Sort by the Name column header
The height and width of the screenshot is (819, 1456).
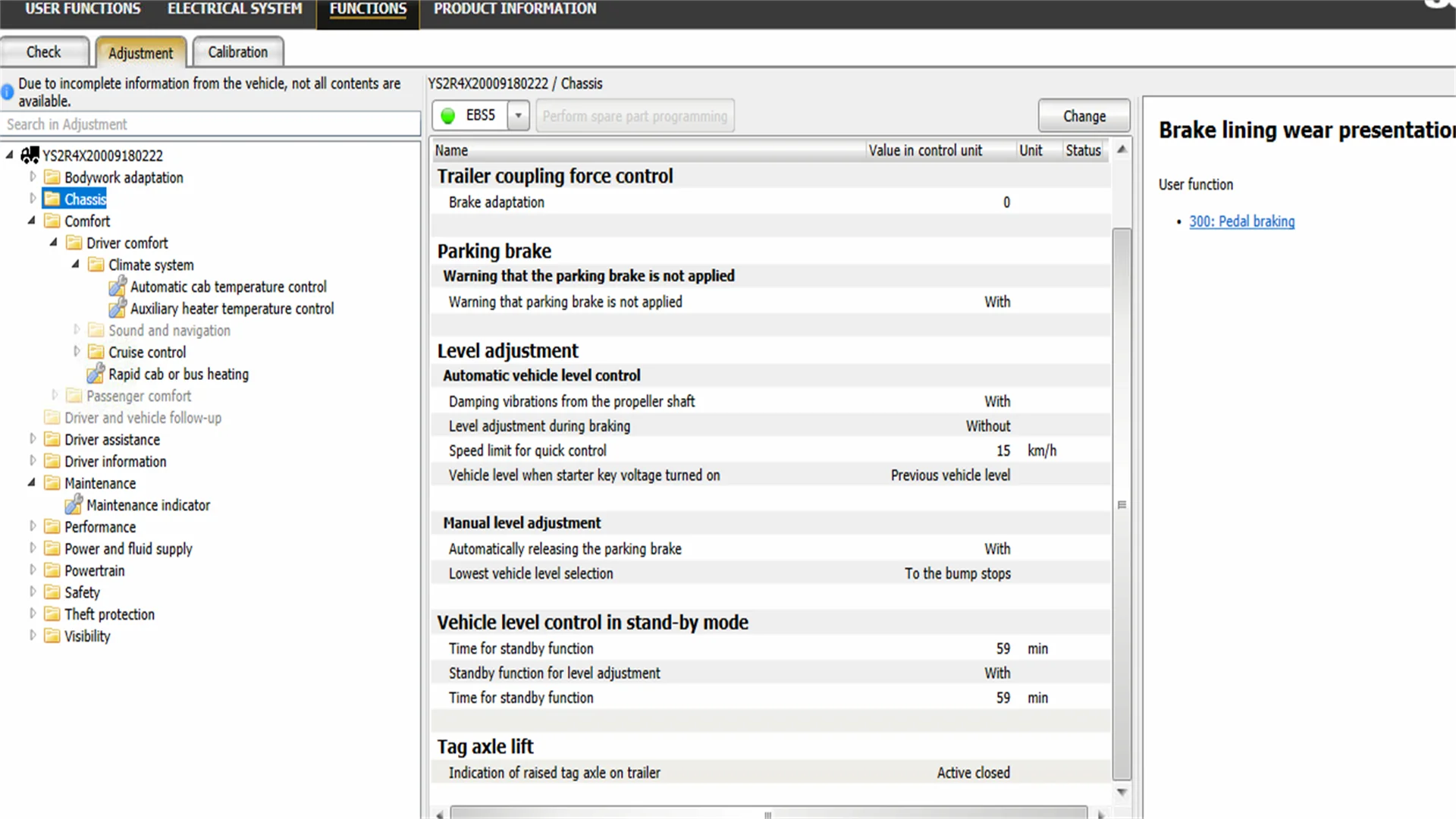click(x=649, y=151)
